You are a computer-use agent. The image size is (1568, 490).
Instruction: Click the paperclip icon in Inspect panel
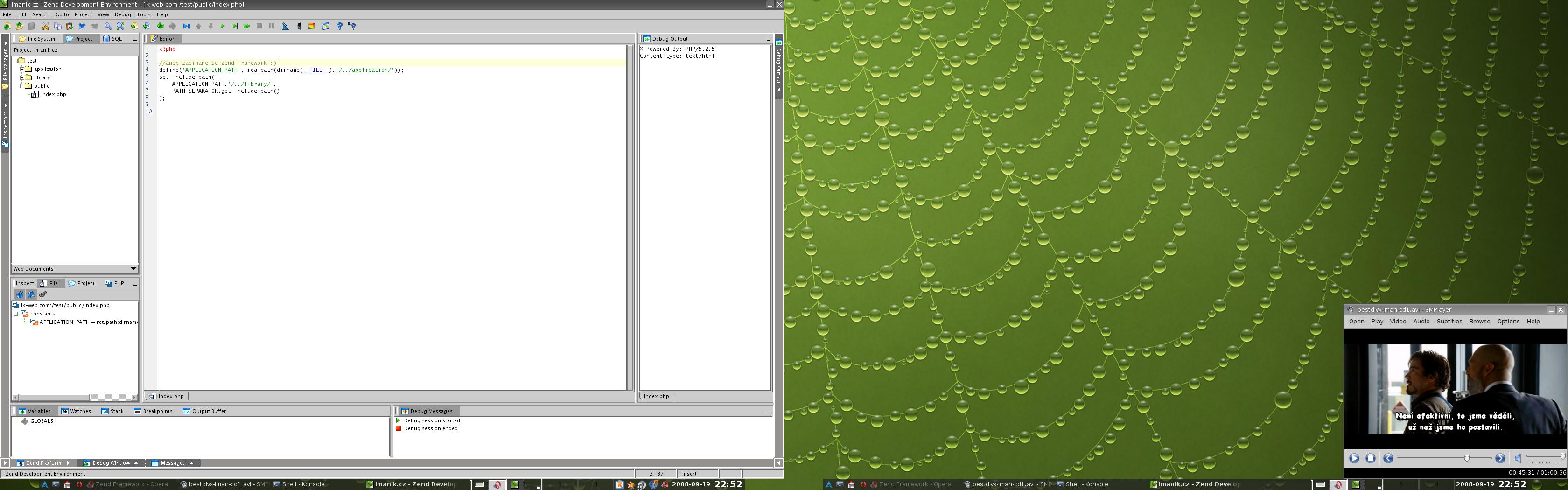43,294
